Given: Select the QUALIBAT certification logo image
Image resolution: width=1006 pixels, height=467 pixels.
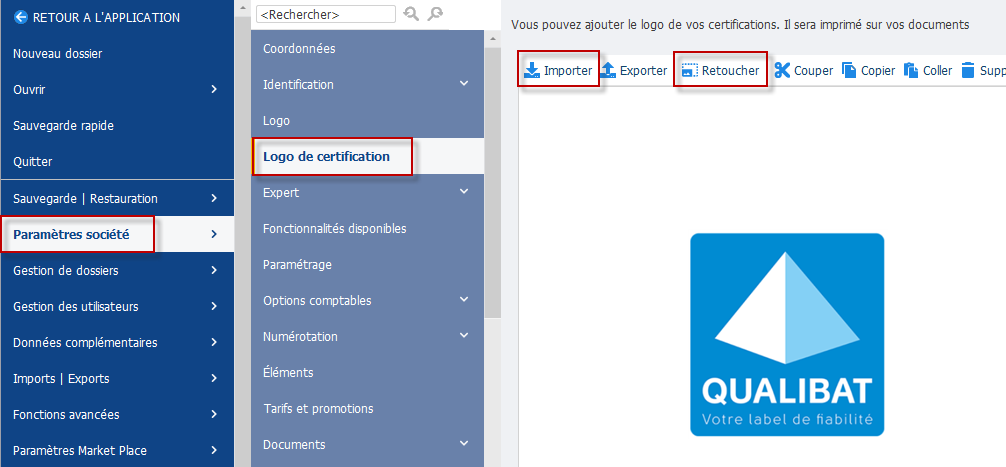Looking at the screenshot, I should coord(787,334).
